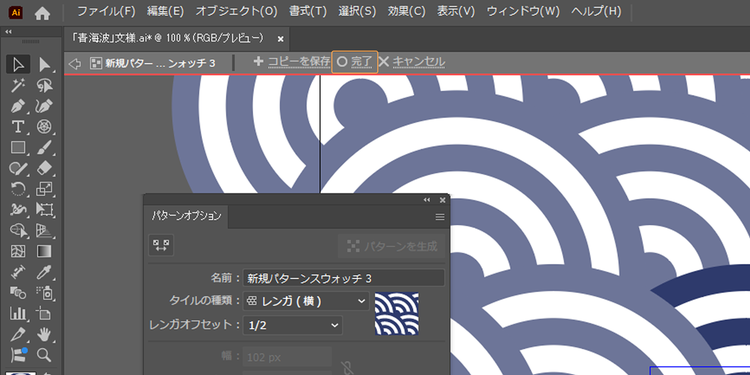This screenshot has width=750, height=375.
Task: Click the 名前 pattern name field
Action: pos(344,278)
